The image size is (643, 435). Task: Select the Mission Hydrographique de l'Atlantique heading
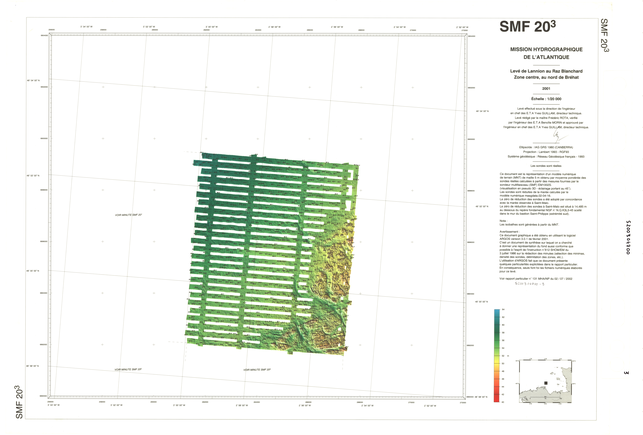[x=546, y=55]
